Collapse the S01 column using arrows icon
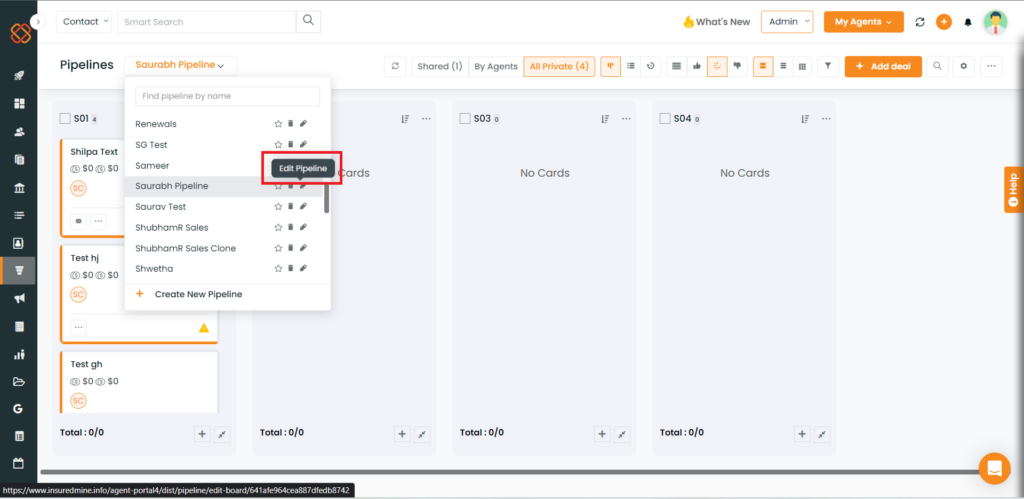Screen dimensions: 1024x499 tap(223, 434)
